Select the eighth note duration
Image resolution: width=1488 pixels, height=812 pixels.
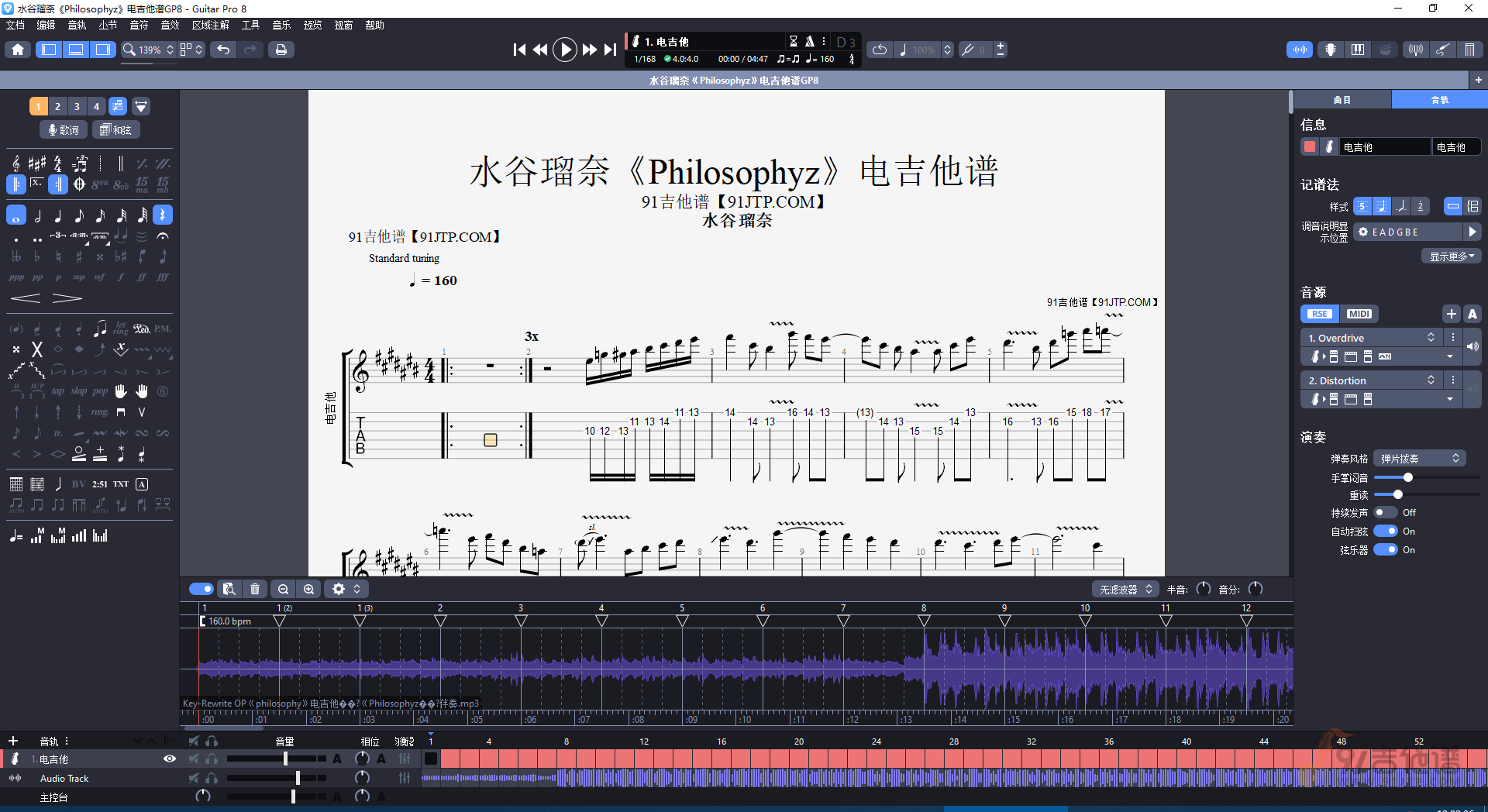point(79,215)
